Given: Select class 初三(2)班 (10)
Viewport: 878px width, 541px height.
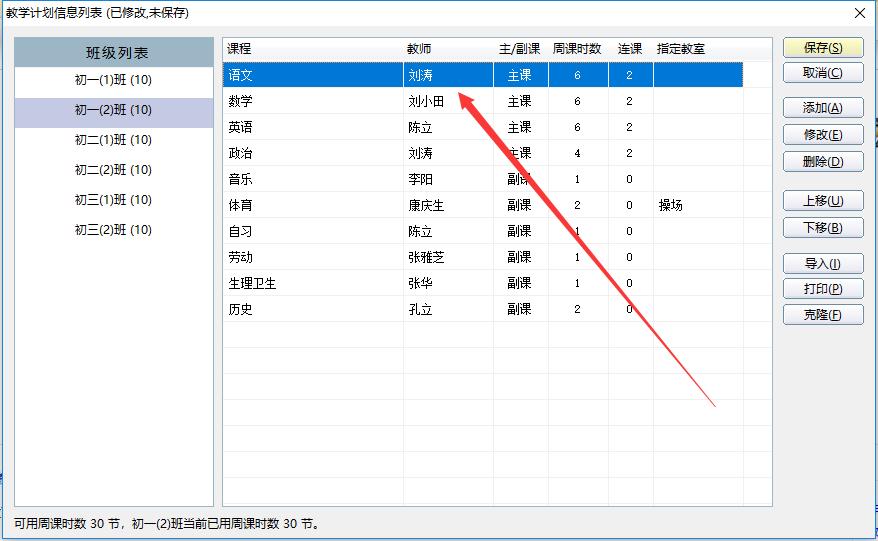Looking at the screenshot, I should tap(114, 230).
